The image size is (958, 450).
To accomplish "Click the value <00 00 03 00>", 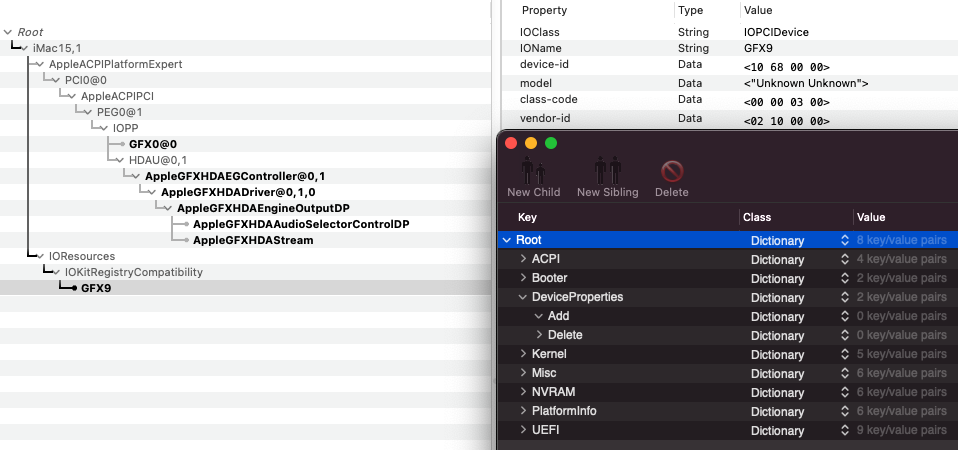I will tap(787, 103).
